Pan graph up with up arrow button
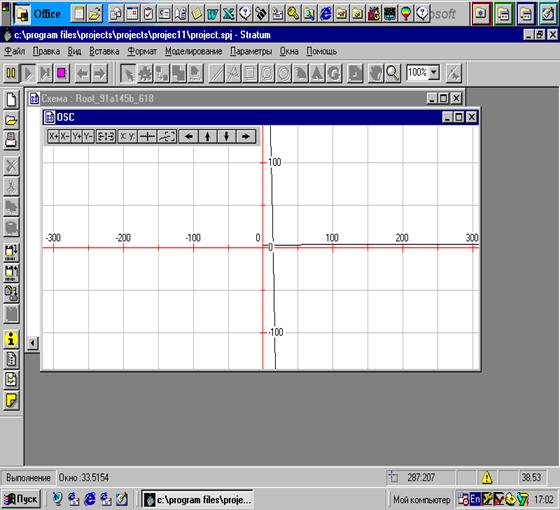560x510 pixels. [x=208, y=136]
